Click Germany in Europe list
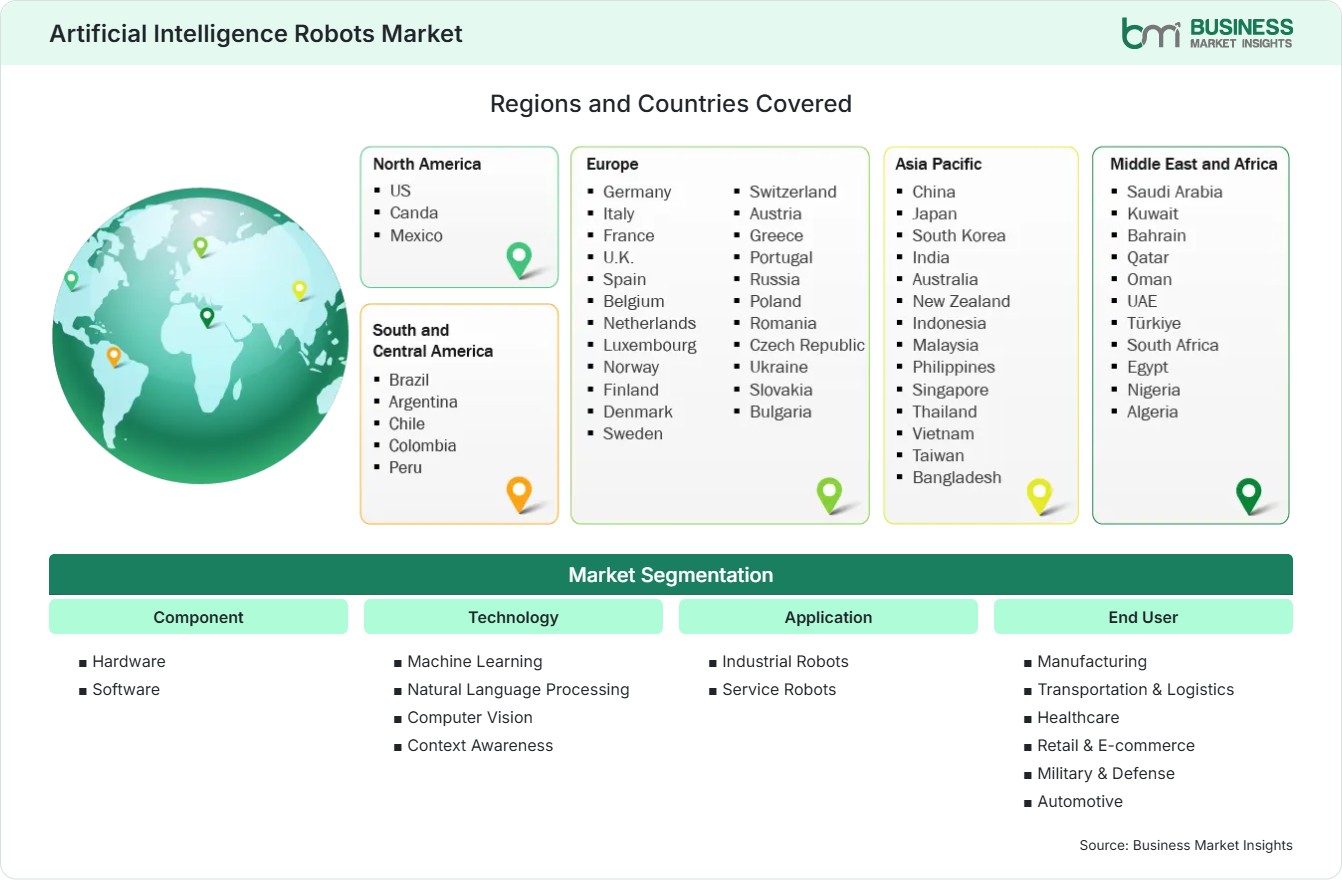The image size is (1342, 880). pos(637,191)
